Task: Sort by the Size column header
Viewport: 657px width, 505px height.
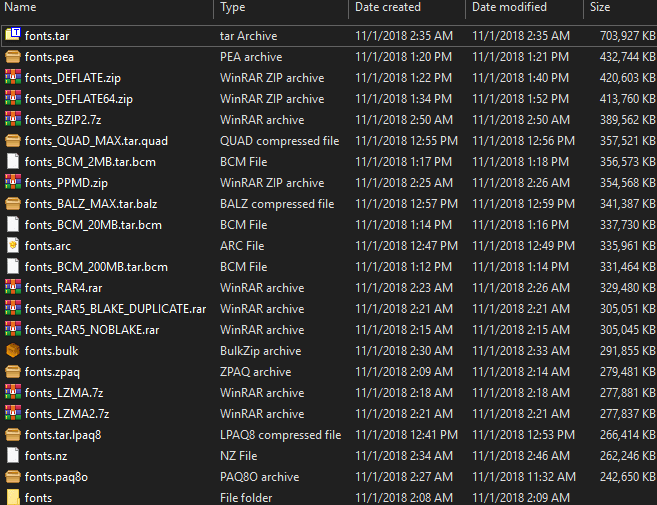Action: [x=600, y=7]
